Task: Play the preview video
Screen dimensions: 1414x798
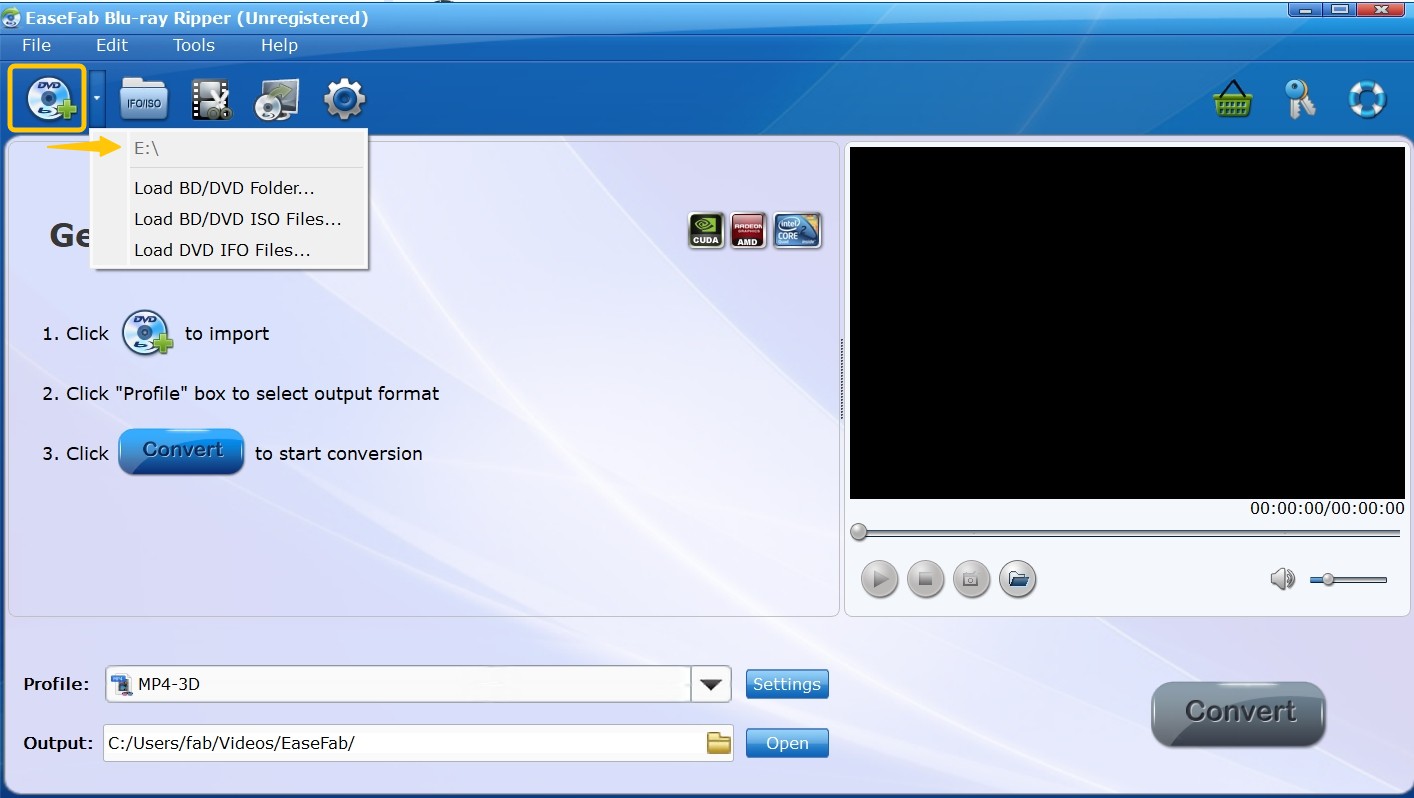Action: [x=879, y=578]
